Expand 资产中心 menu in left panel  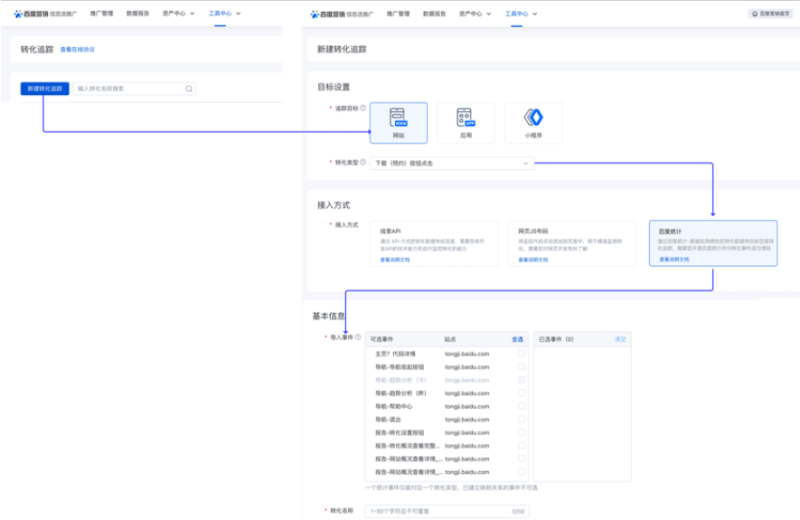(179, 14)
